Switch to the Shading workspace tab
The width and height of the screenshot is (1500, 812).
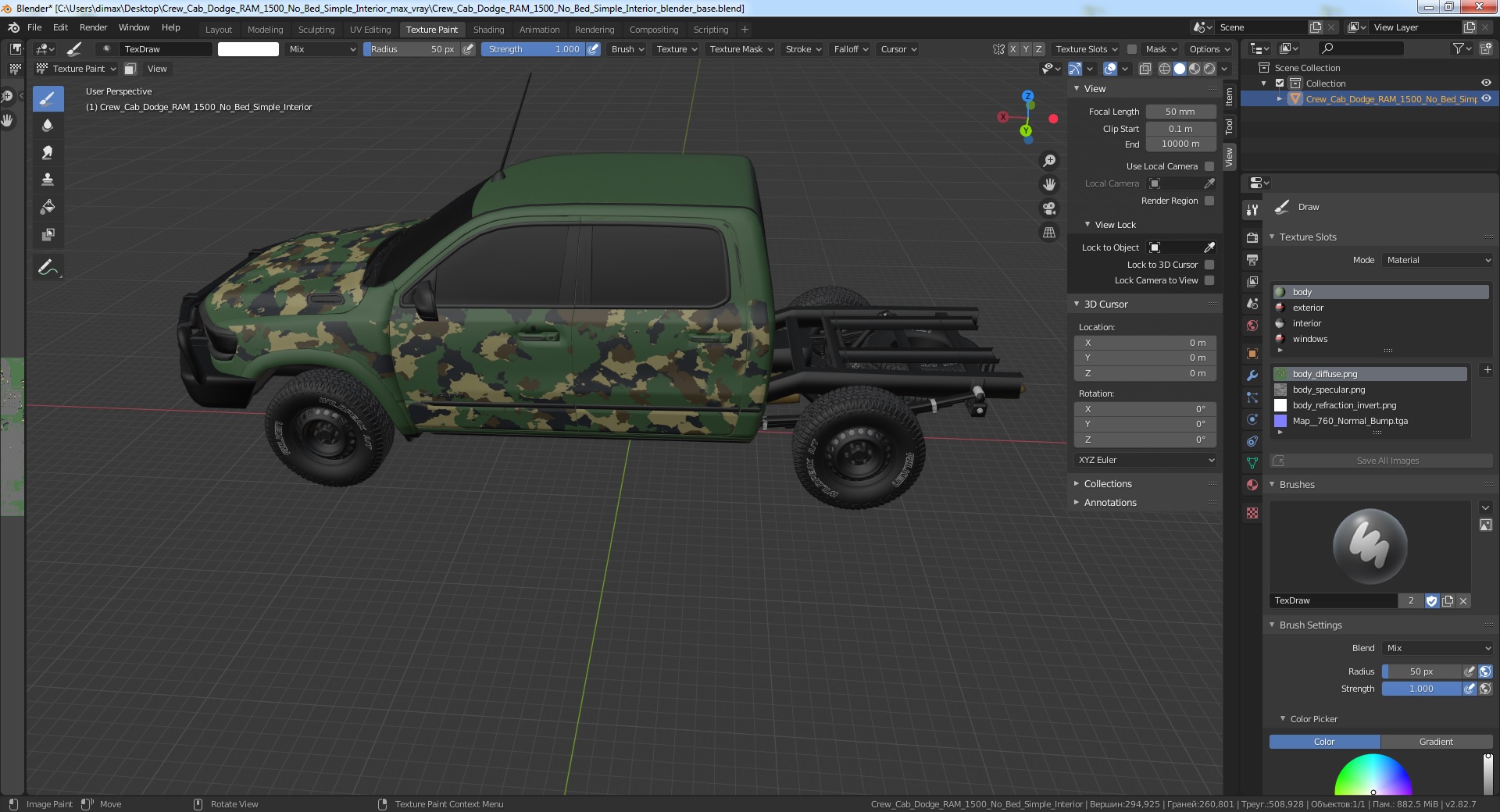[x=488, y=30]
